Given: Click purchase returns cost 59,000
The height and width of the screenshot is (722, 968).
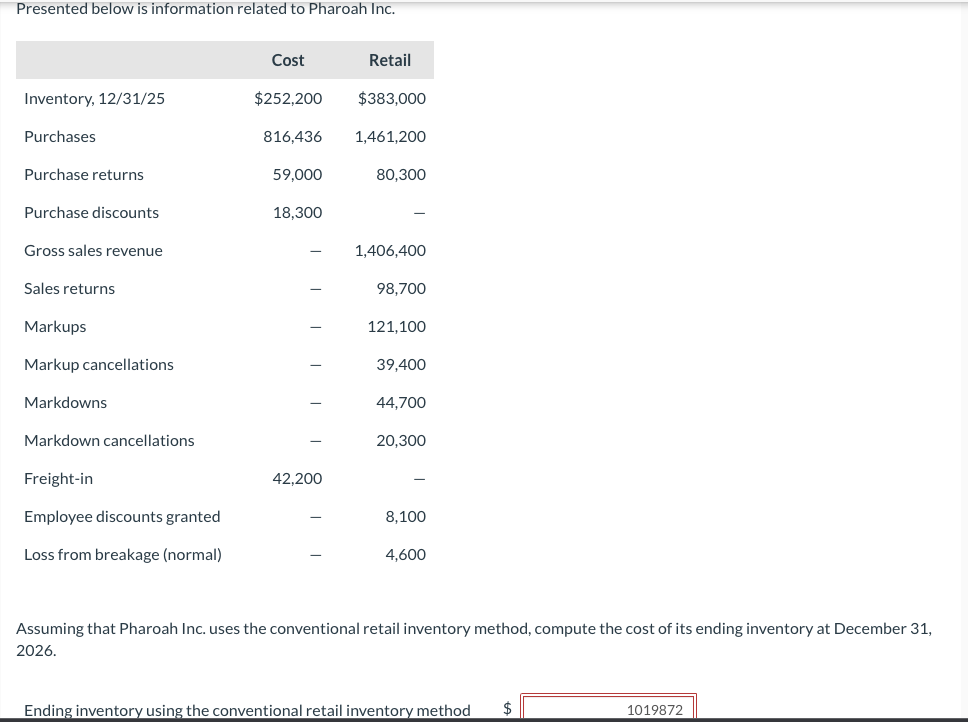Looking at the screenshot, I should 298,175.
